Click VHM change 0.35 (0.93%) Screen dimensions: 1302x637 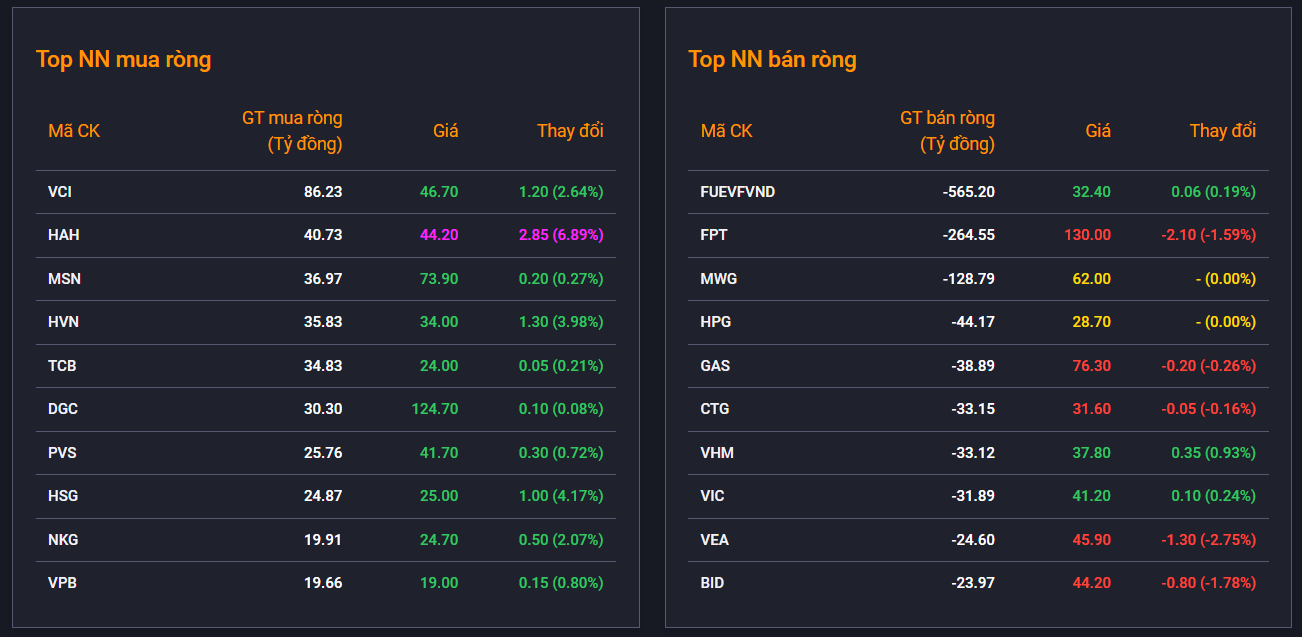pos(1213,453)
